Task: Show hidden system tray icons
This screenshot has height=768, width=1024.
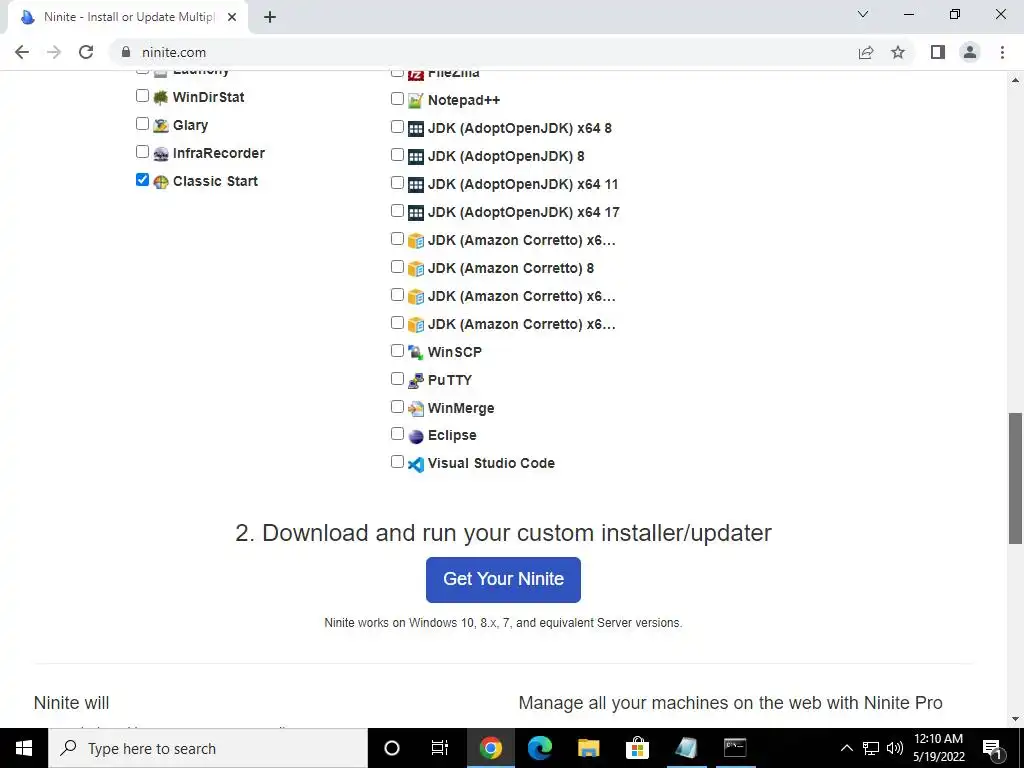Action: coord(846,748)
